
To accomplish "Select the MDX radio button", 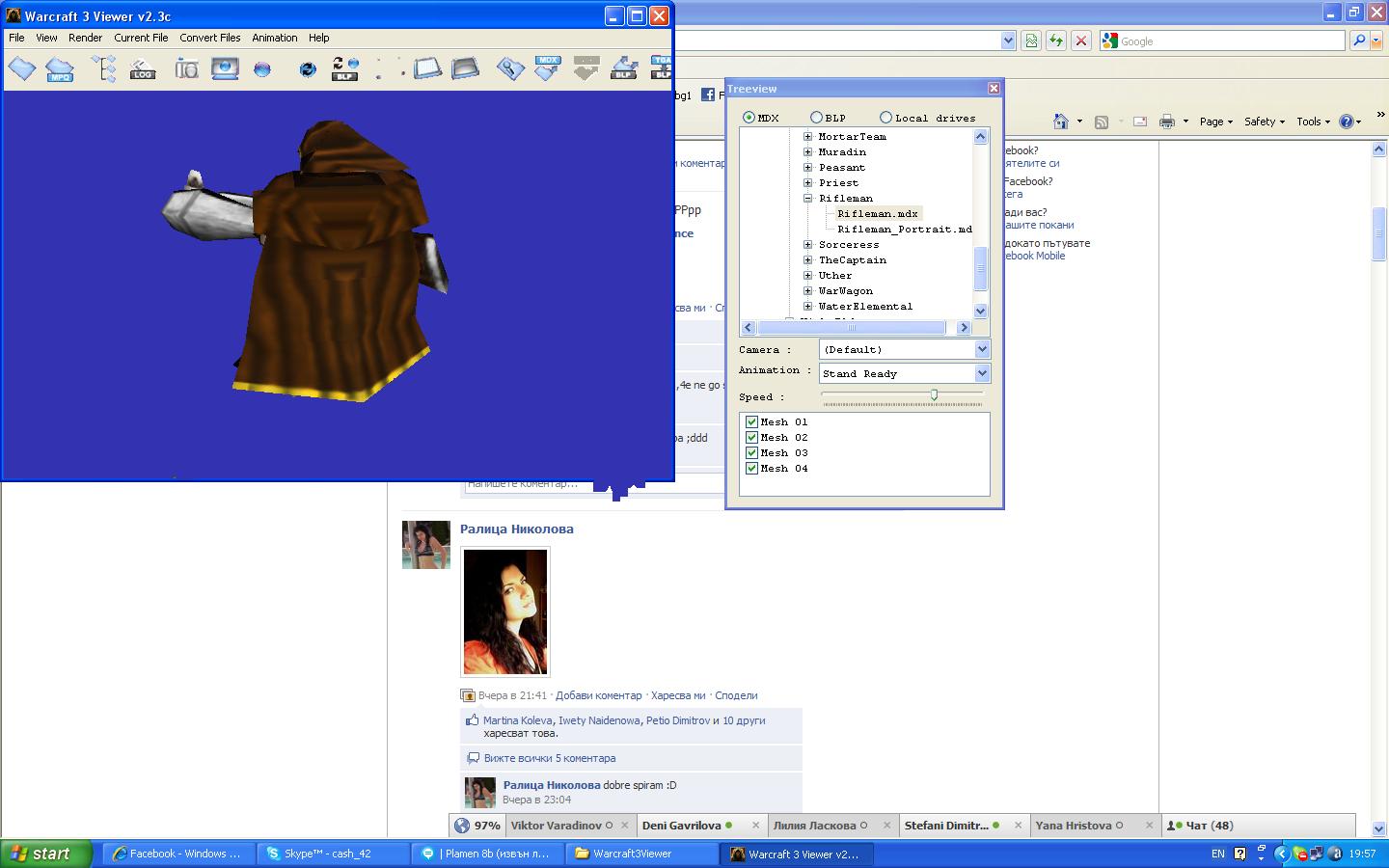I will pos(749,118).
